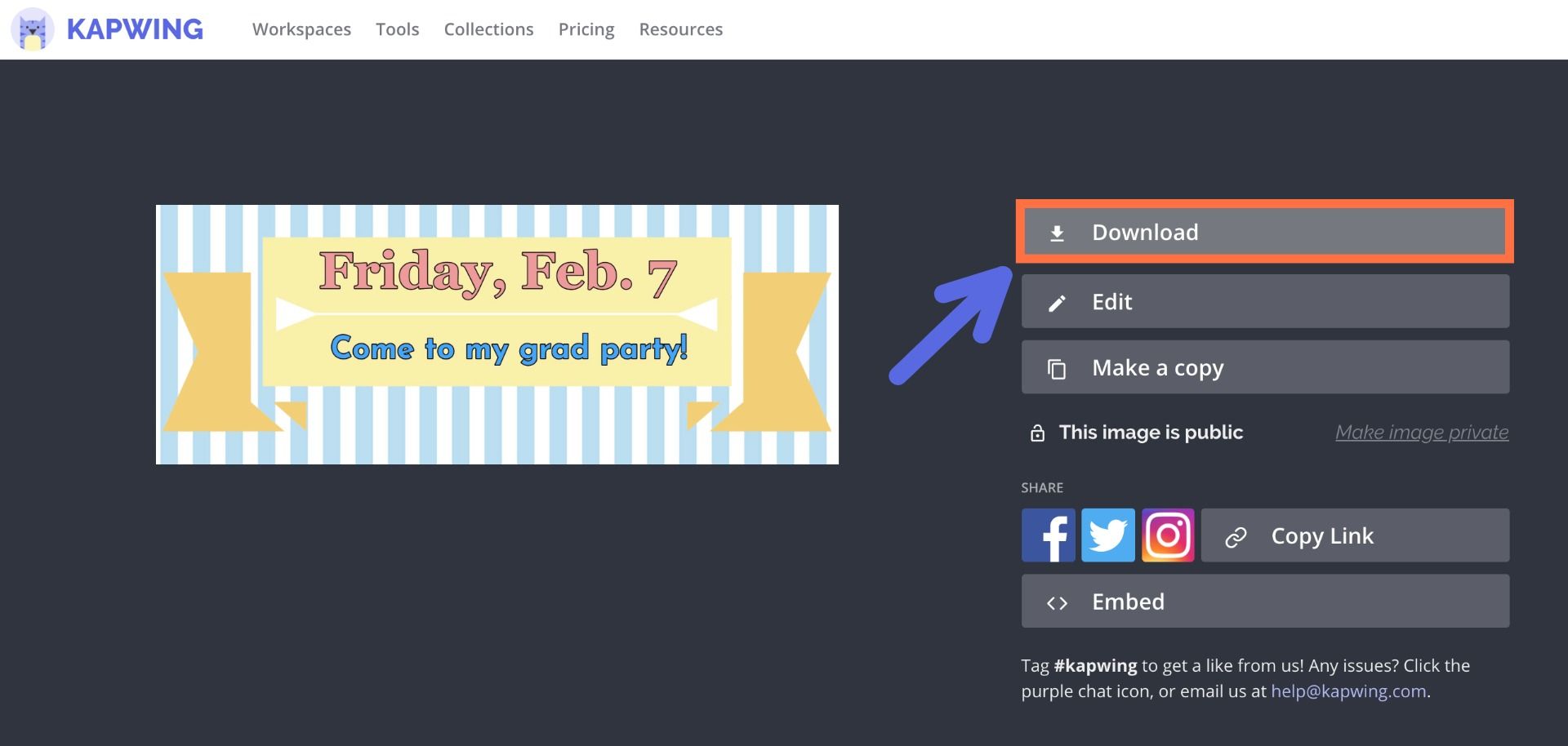Email help@kapwing.com via link

(1348, 691)
